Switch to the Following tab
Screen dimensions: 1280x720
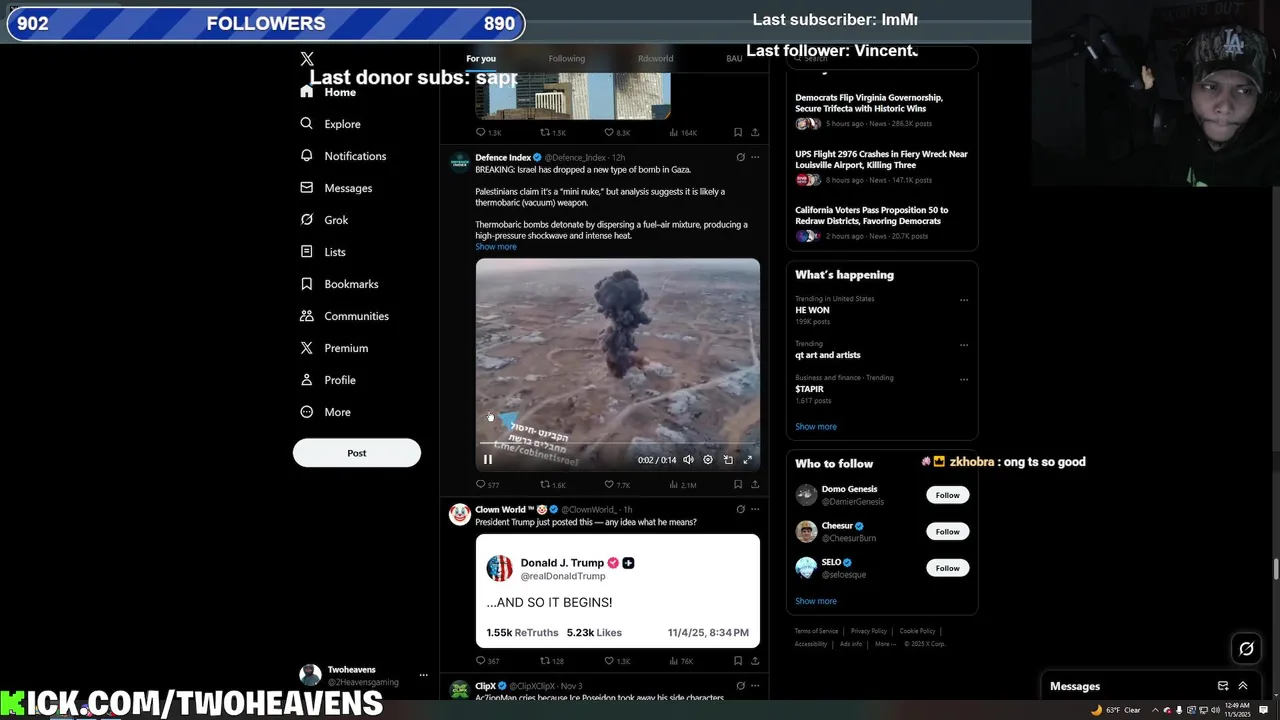click(566, 59)
